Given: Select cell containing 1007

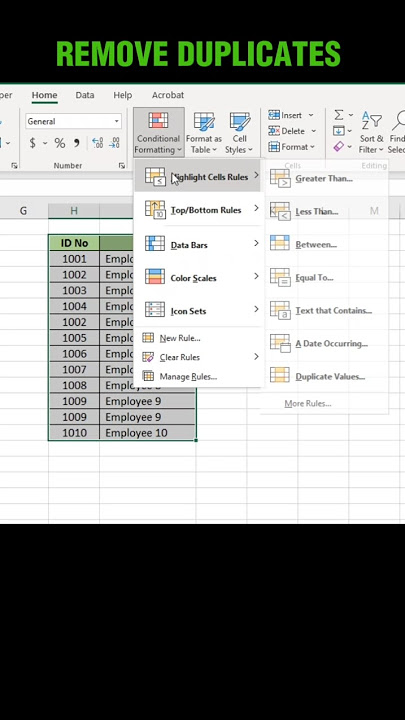Looking at the screenshot, I should (74, 370).
